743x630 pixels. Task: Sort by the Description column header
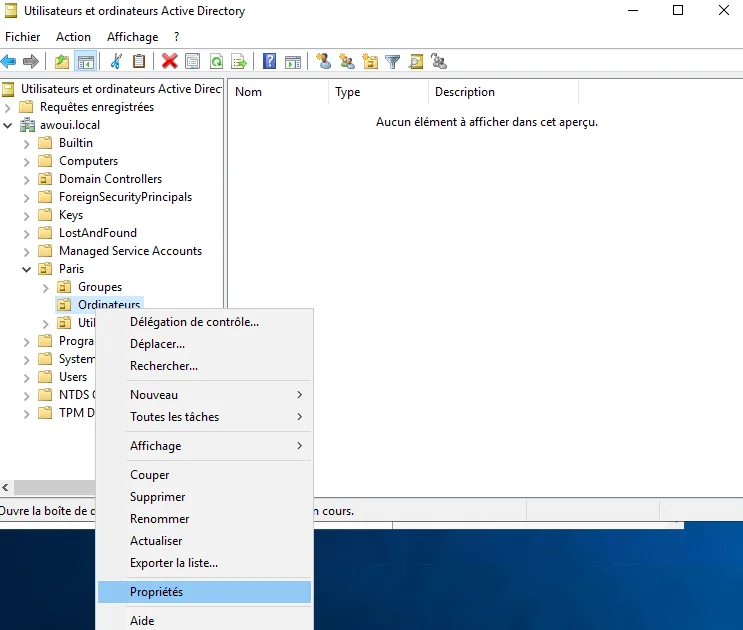click(x=503, y=92)
